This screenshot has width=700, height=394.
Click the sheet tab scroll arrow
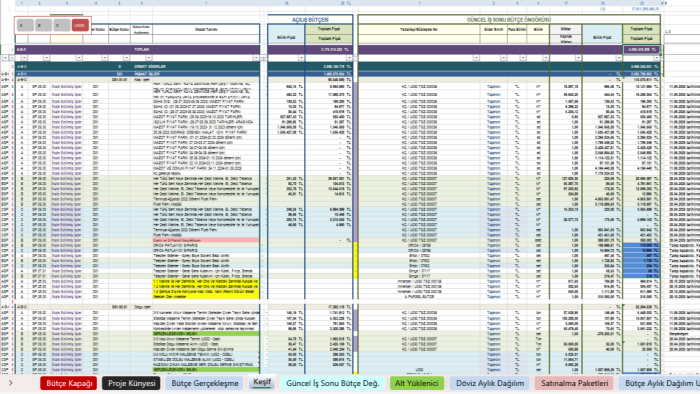click(11, 383)
